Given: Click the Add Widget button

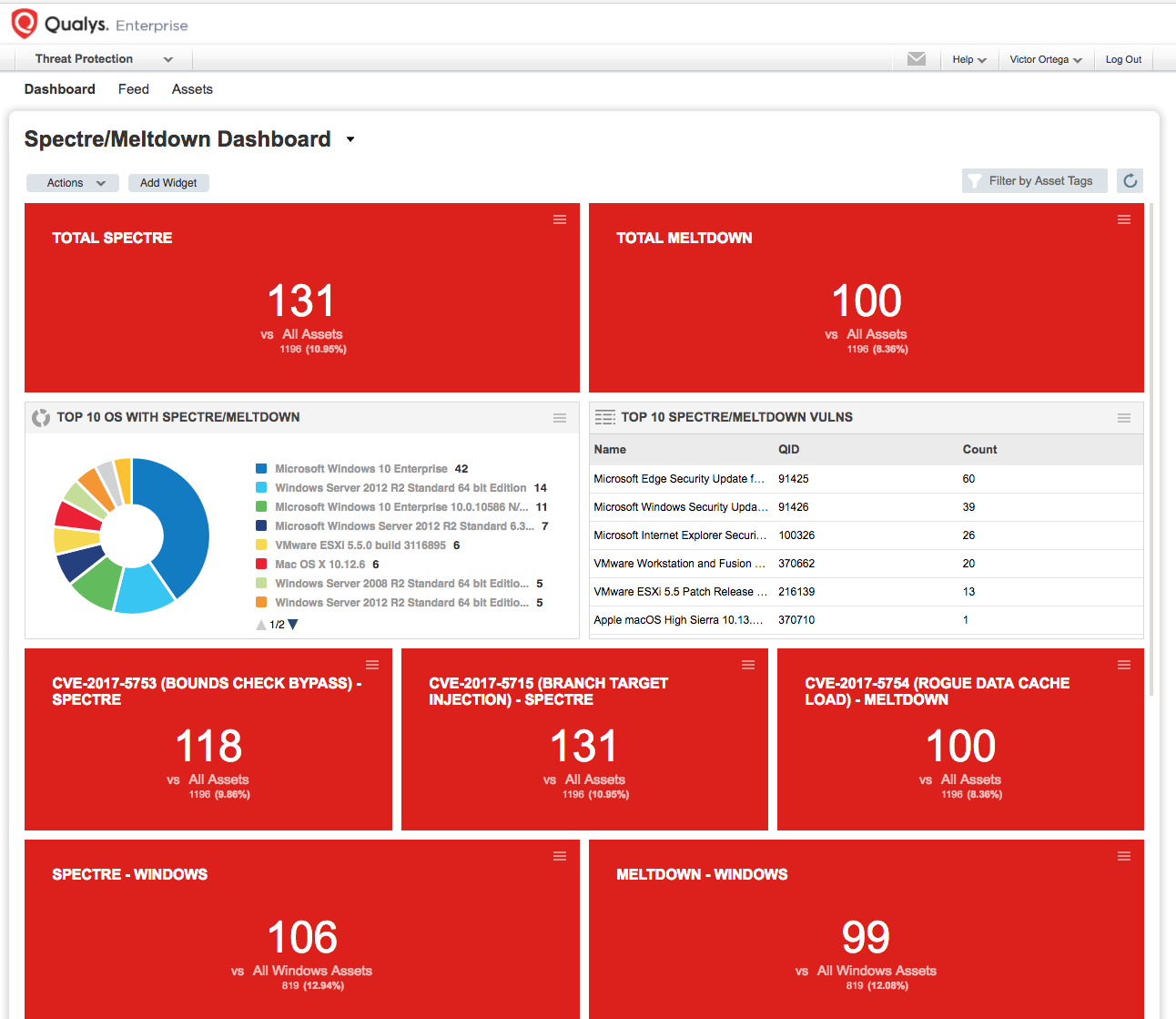Looking at the screenshot, I should (168, 183).
